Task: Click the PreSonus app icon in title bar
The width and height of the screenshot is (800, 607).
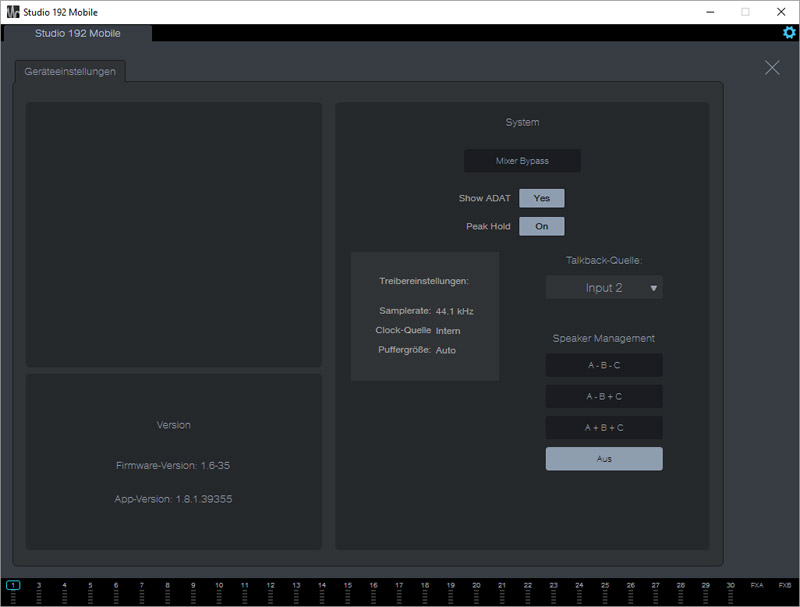Action: 12,12
